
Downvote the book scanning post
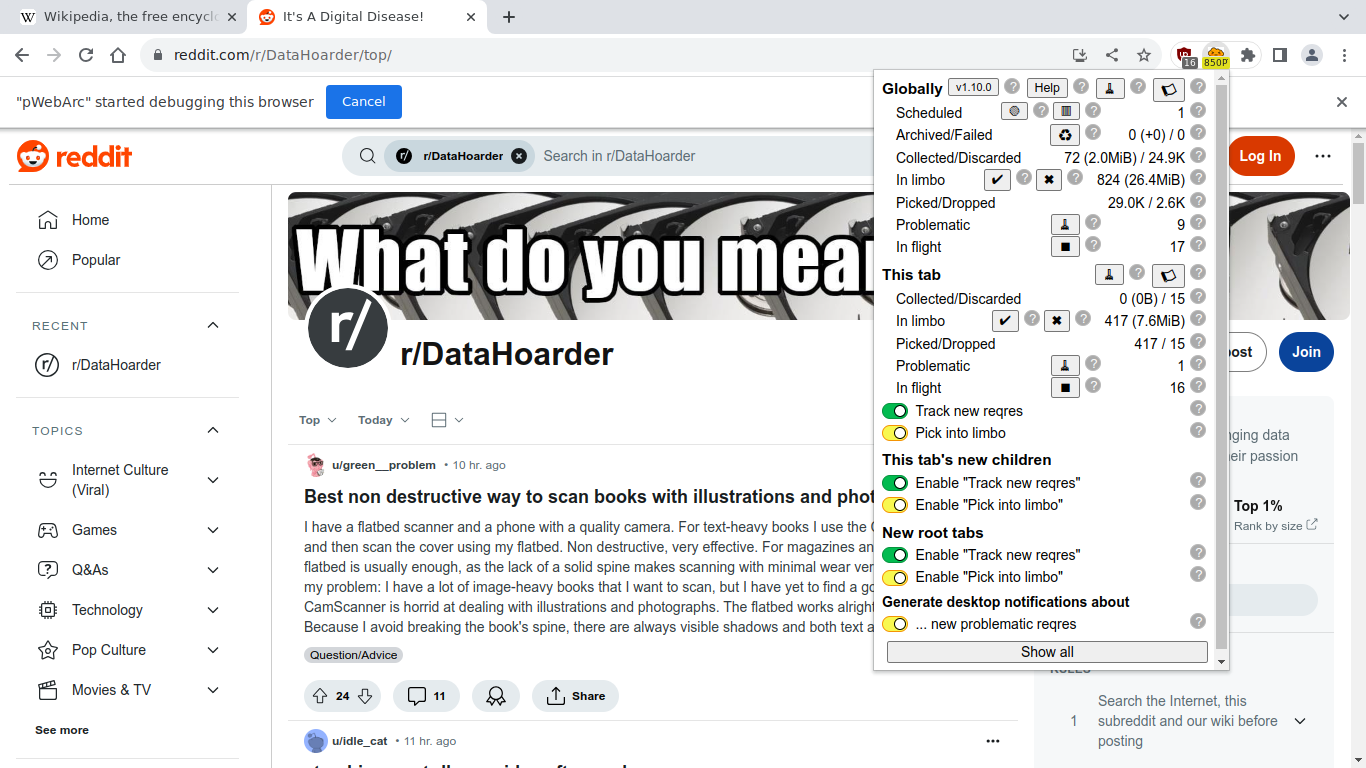click(365, 696)
